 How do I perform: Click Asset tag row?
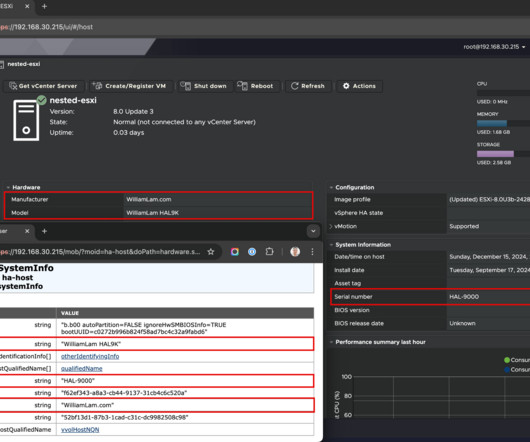tap(429, 284)
